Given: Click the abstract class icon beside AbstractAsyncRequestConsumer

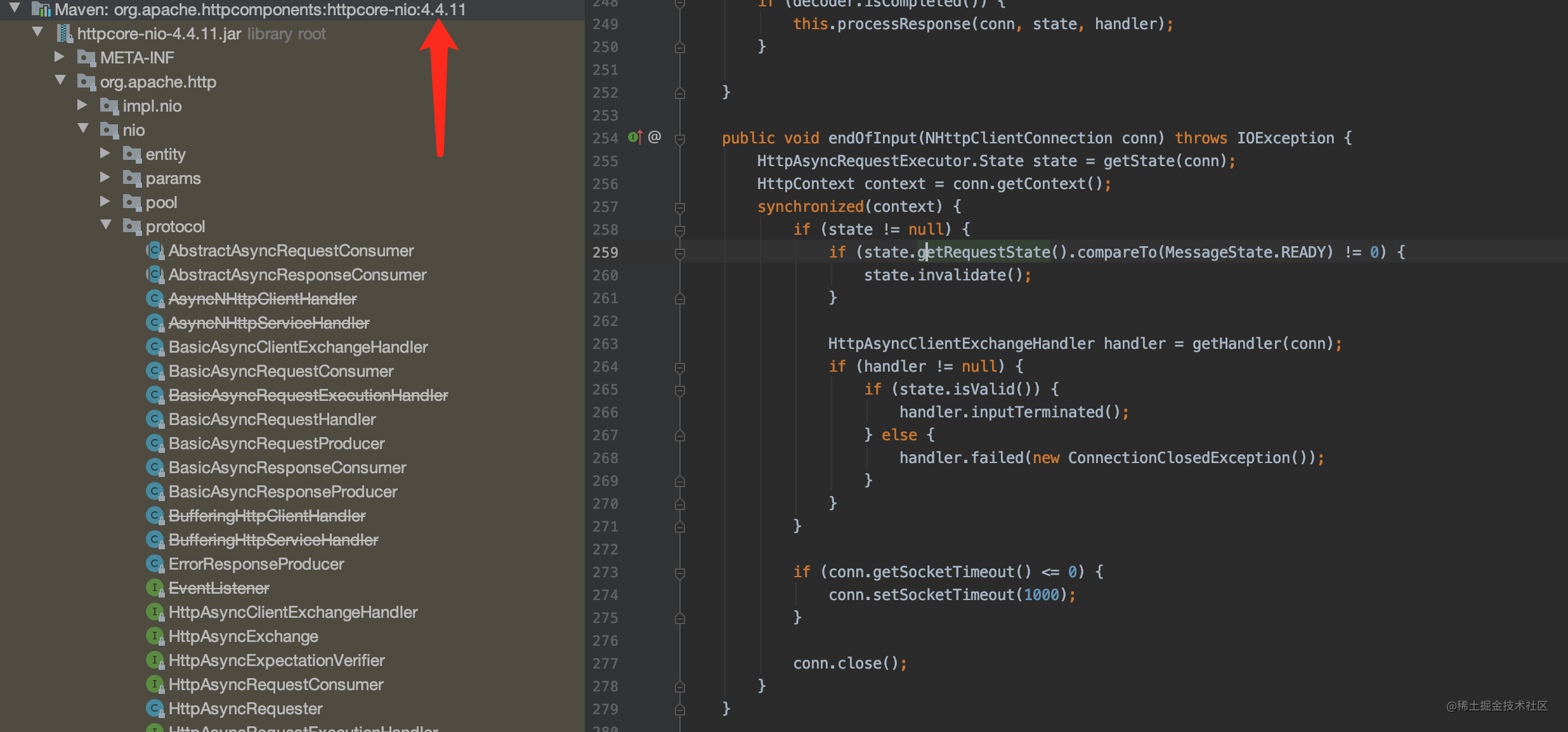Looking at the screenshot, I should (x=155, y=251).
